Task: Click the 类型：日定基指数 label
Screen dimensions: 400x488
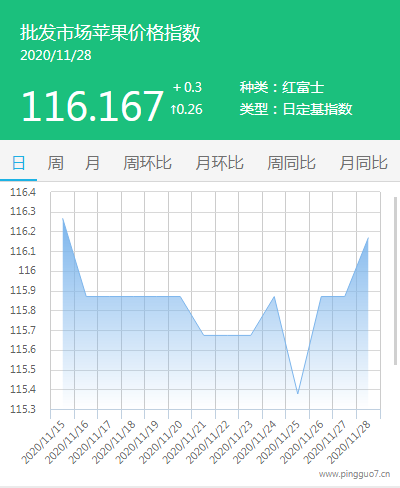Action: (296, 109)
